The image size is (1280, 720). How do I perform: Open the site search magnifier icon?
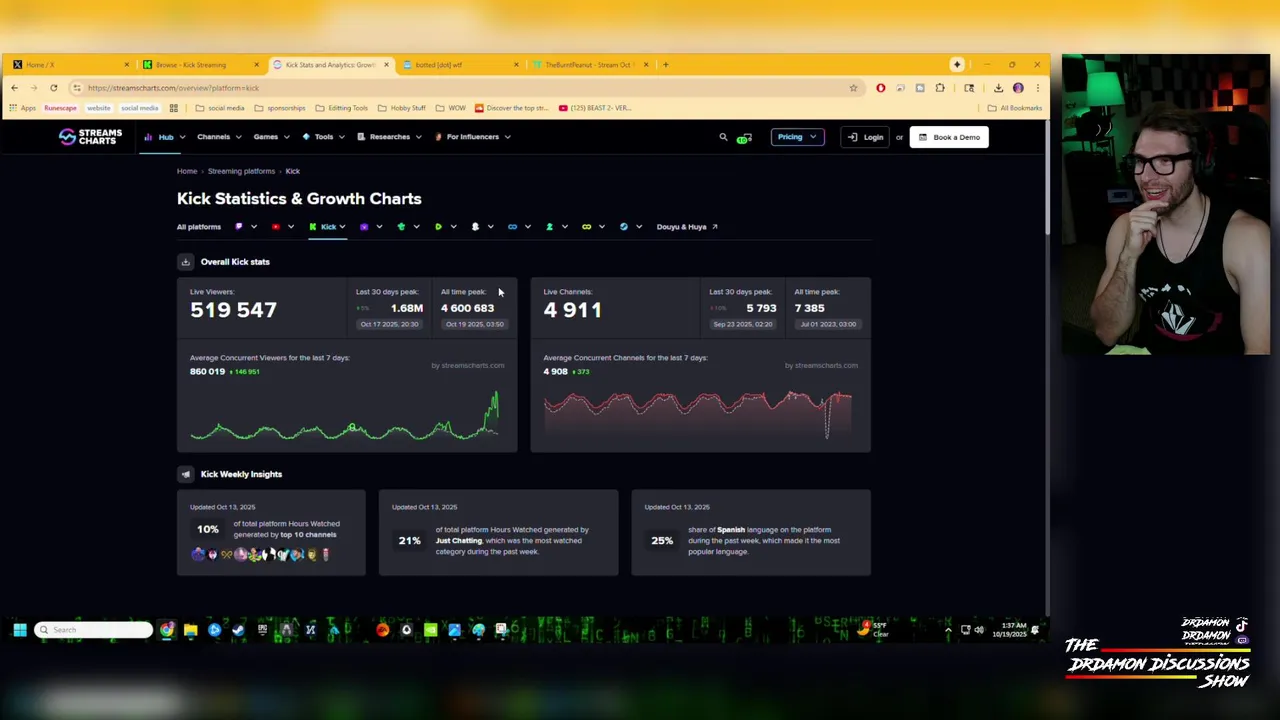[723, 137]
